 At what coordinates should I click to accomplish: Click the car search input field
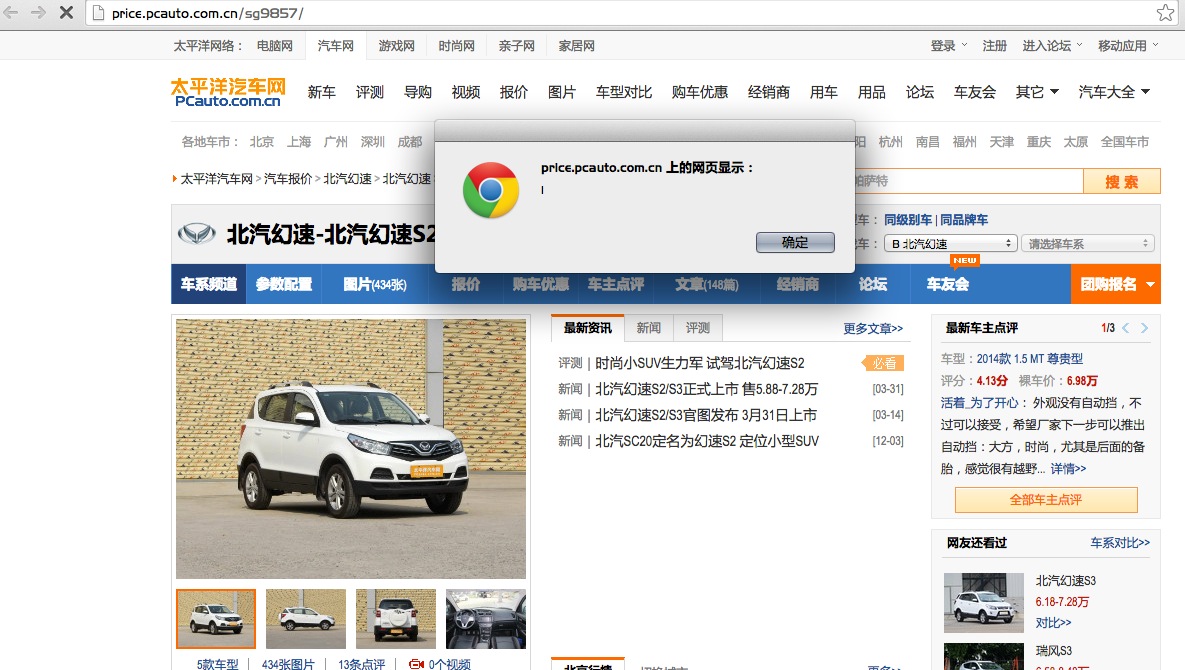(x=967, y=181)
